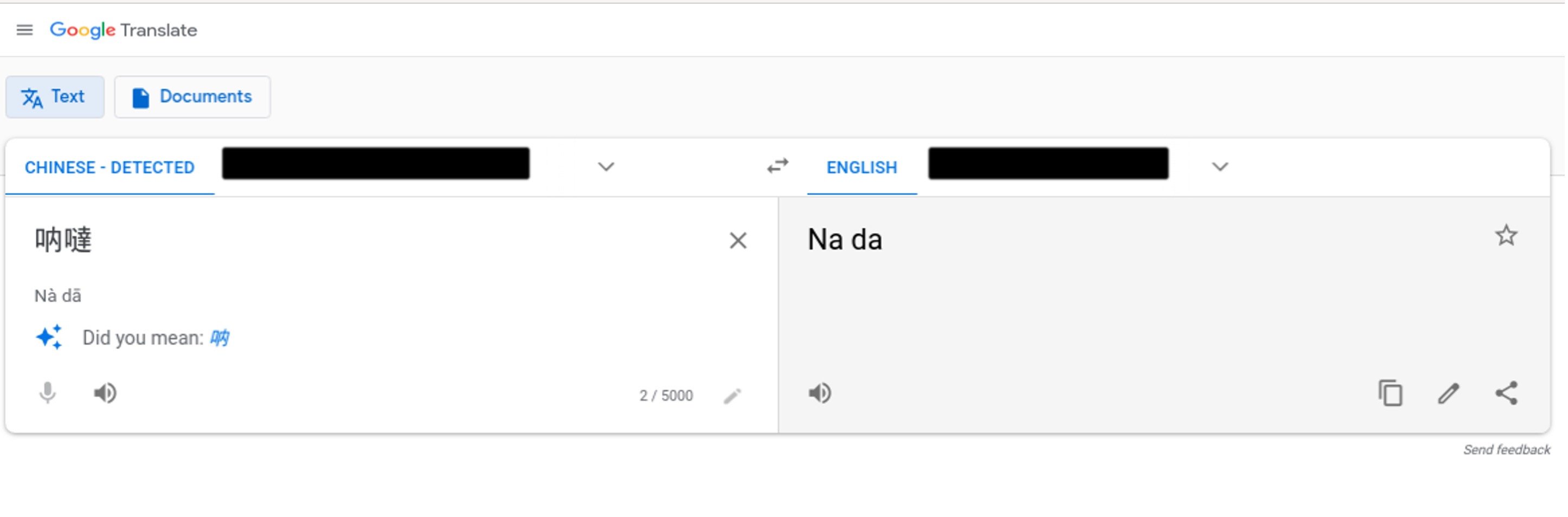
Task: Expand the source language list
Action: coord(606,167)
